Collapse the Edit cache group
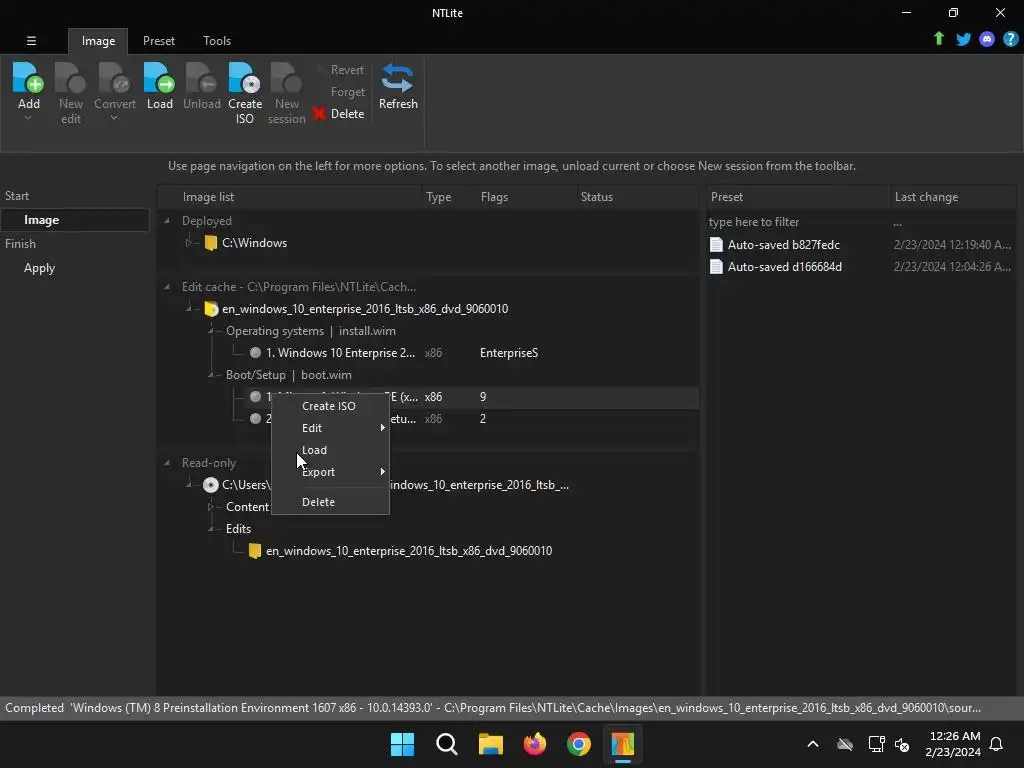This screenshot has width=1024, height=768. [x=167, y=287]
